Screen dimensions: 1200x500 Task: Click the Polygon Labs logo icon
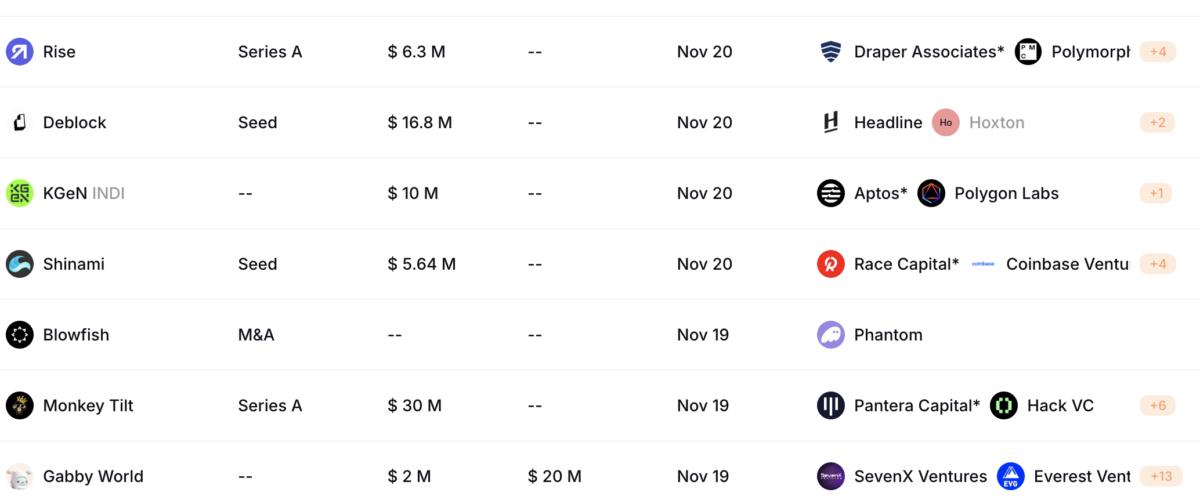pos(931,193)
